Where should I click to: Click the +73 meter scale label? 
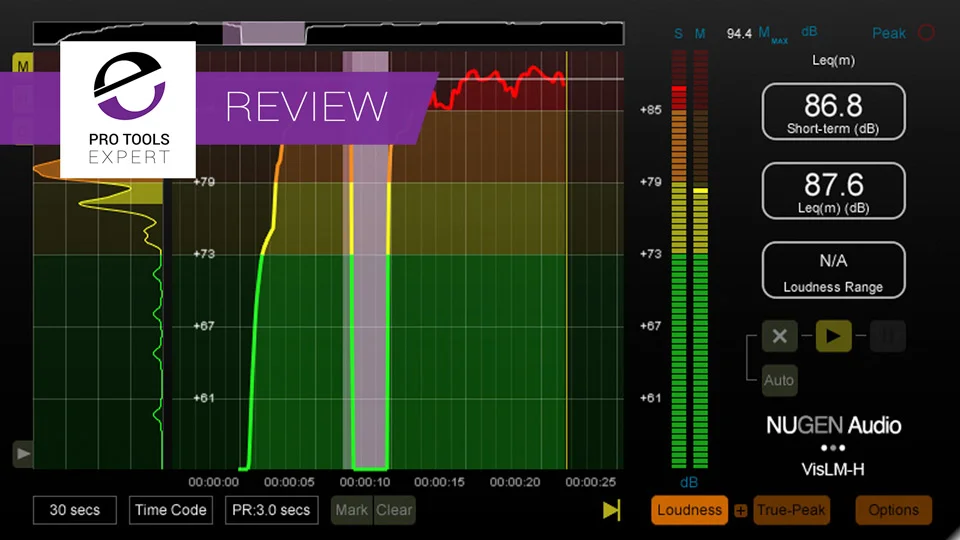(651, 253)
